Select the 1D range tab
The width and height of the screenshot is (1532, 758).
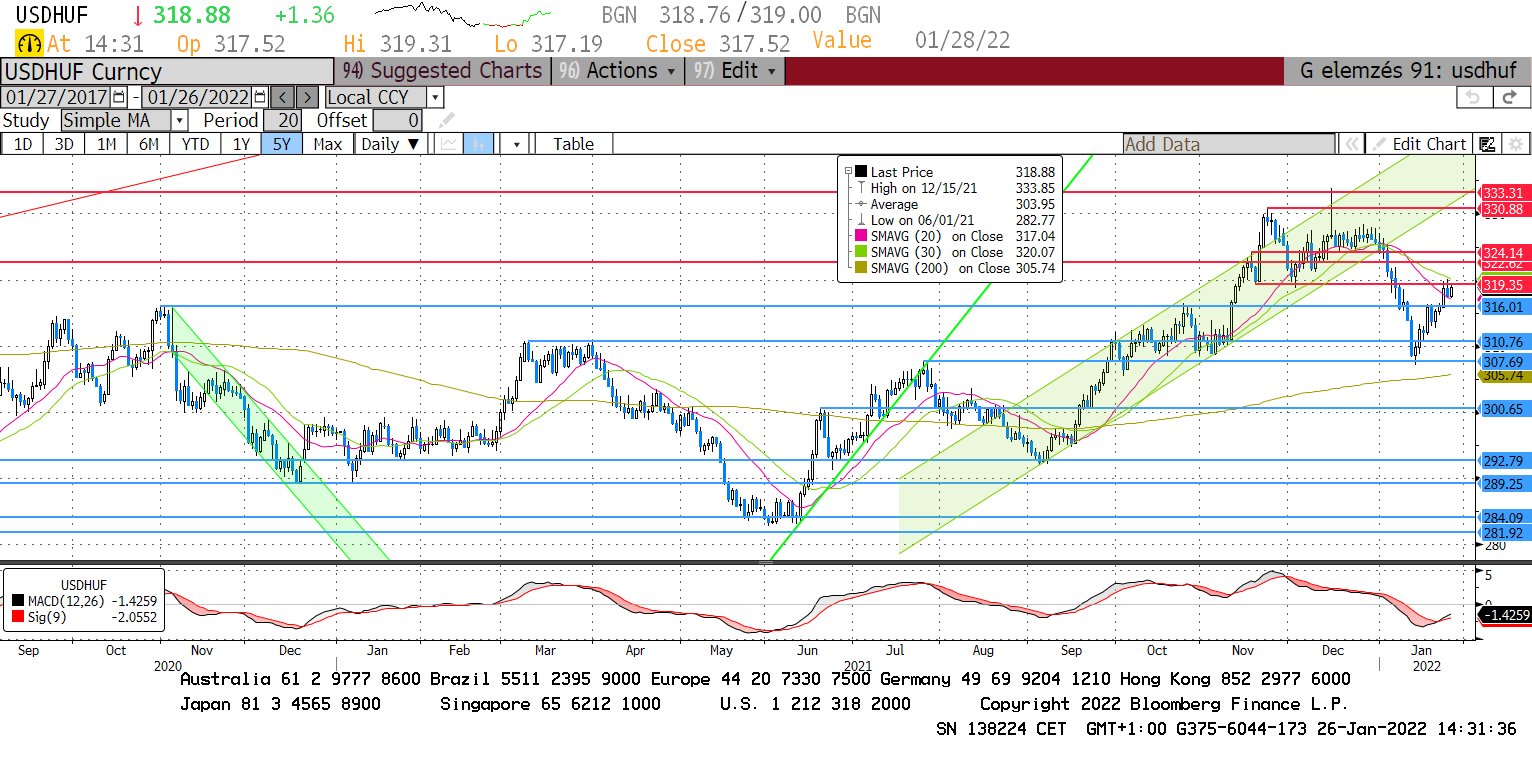point(22,144)
